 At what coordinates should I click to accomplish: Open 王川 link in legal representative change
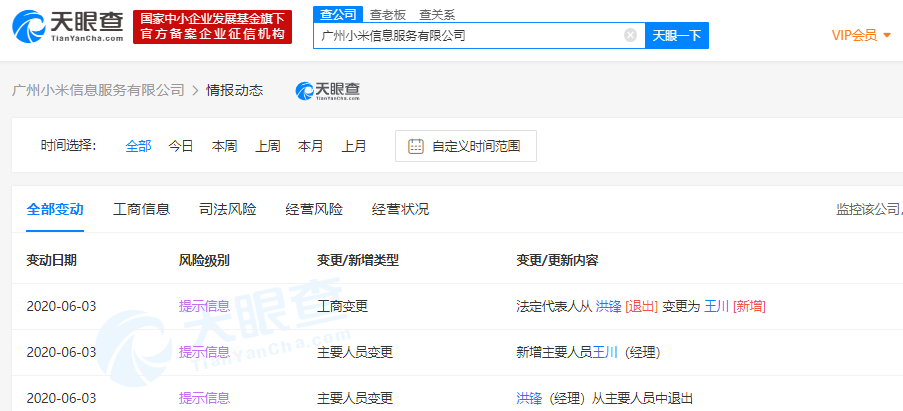point(717,306)
